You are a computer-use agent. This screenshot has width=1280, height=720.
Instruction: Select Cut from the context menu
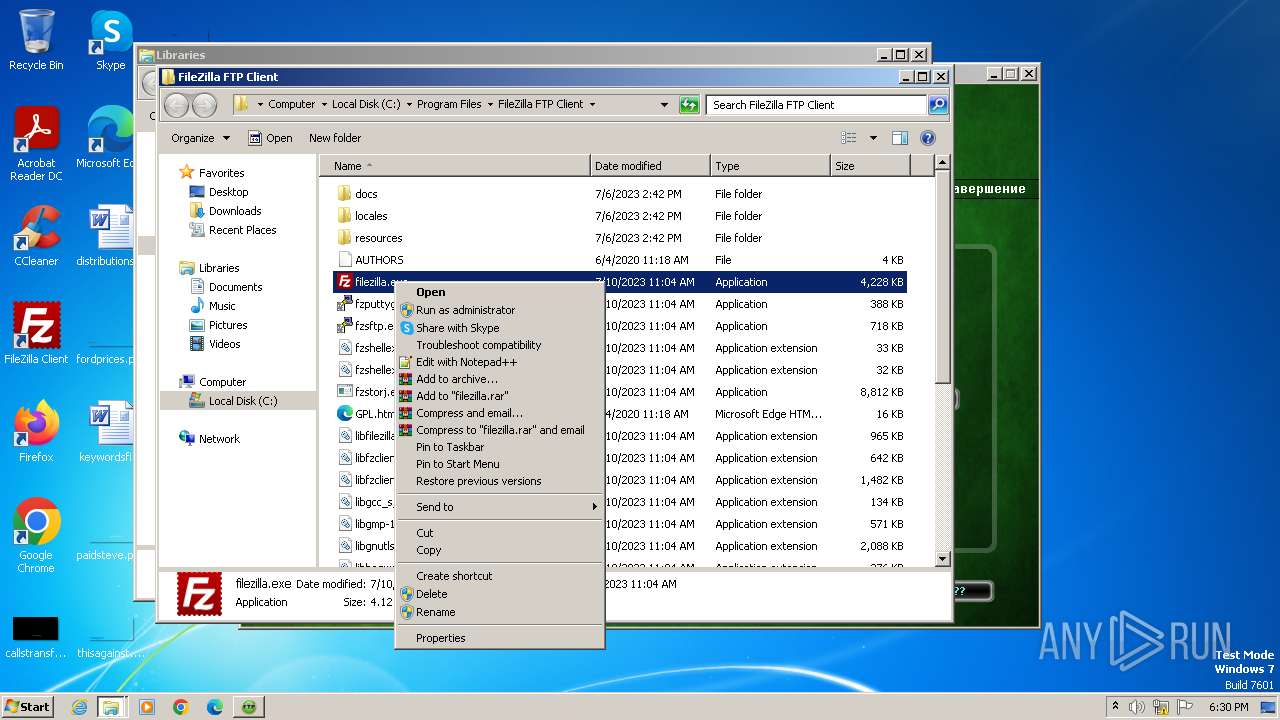(500, 533)
